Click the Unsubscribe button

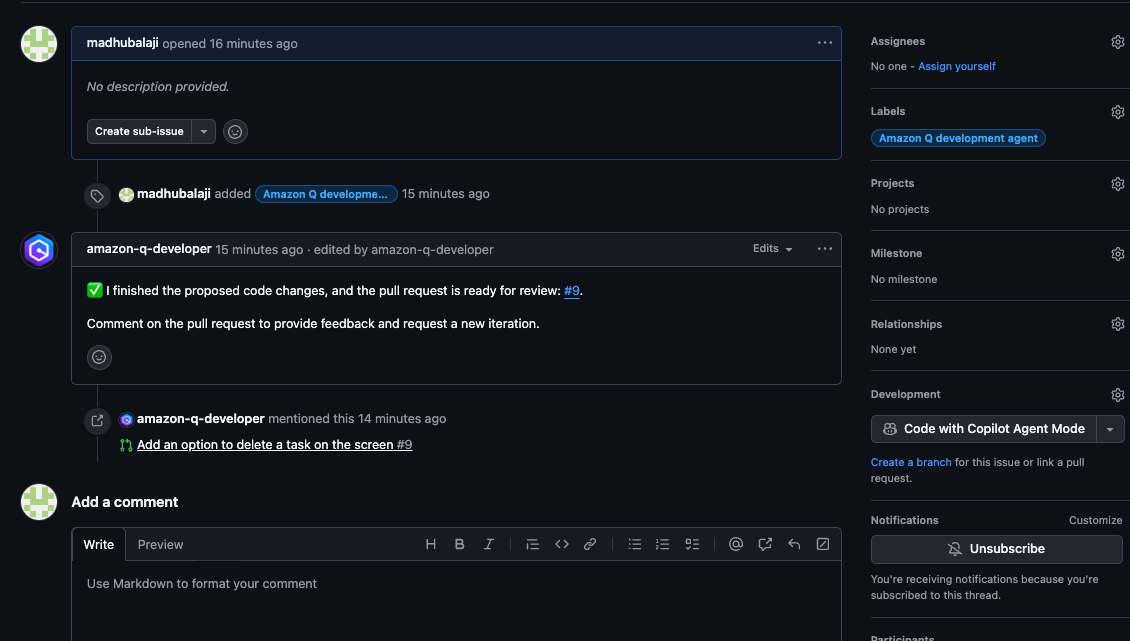click(997, 549)
